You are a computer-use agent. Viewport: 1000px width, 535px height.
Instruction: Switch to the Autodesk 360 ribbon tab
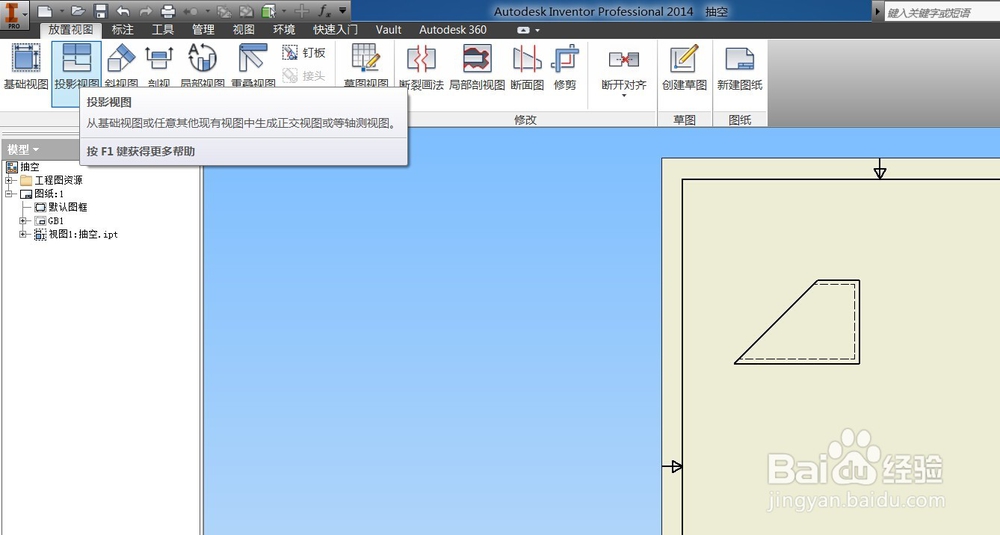(x=453, y=29)
